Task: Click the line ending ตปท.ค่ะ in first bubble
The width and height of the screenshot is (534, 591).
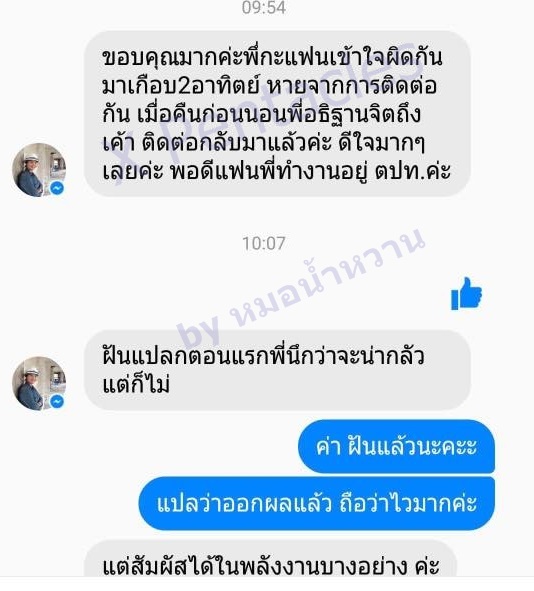Action: 277,171
